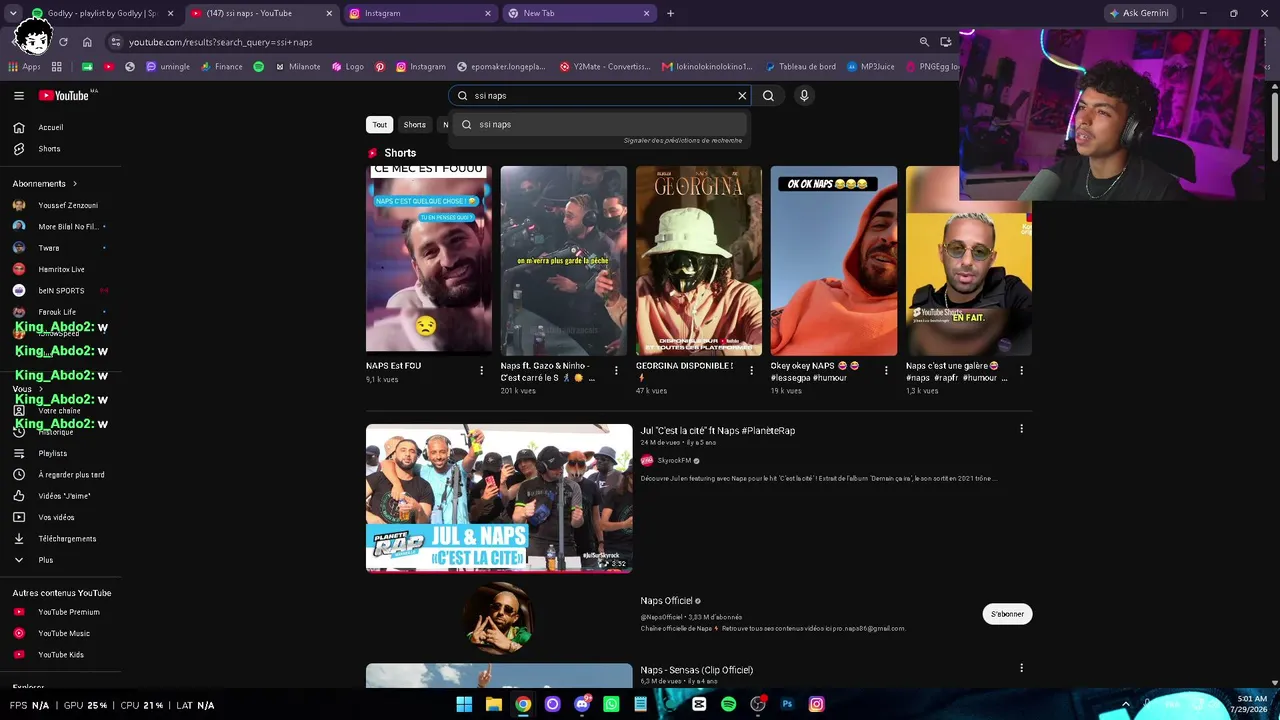
Task: Open a new browser tab with the plus
Action: click(670, 13)
